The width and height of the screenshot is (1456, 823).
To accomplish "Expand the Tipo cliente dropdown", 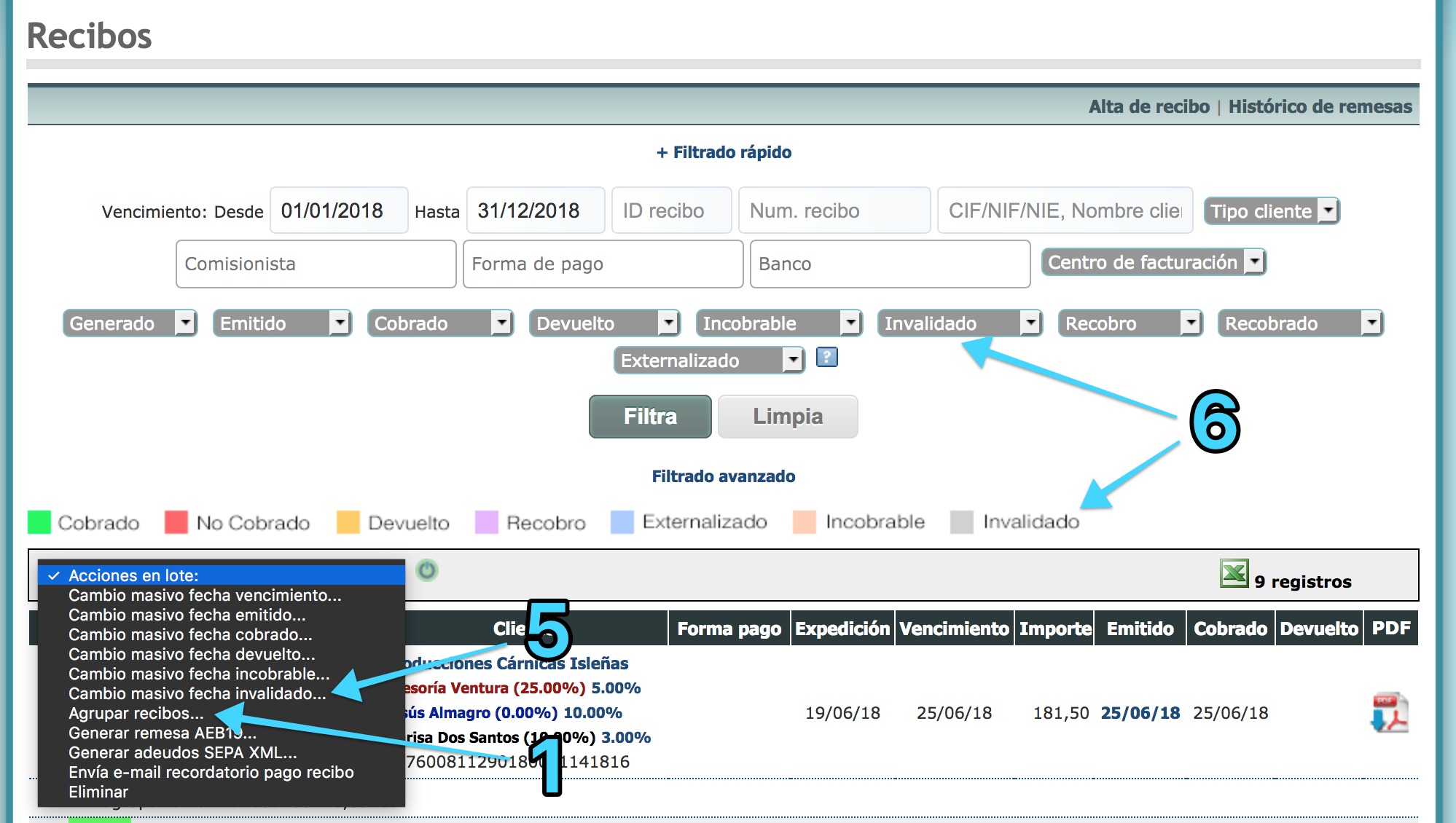I will [x=1271, y=211].
